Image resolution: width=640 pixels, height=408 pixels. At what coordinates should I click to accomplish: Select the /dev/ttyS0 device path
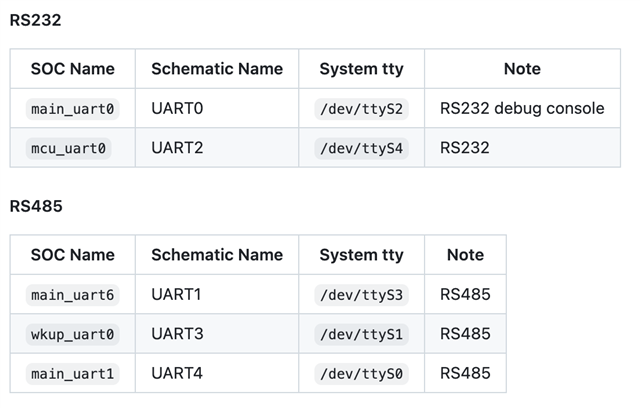pos(361,373)
